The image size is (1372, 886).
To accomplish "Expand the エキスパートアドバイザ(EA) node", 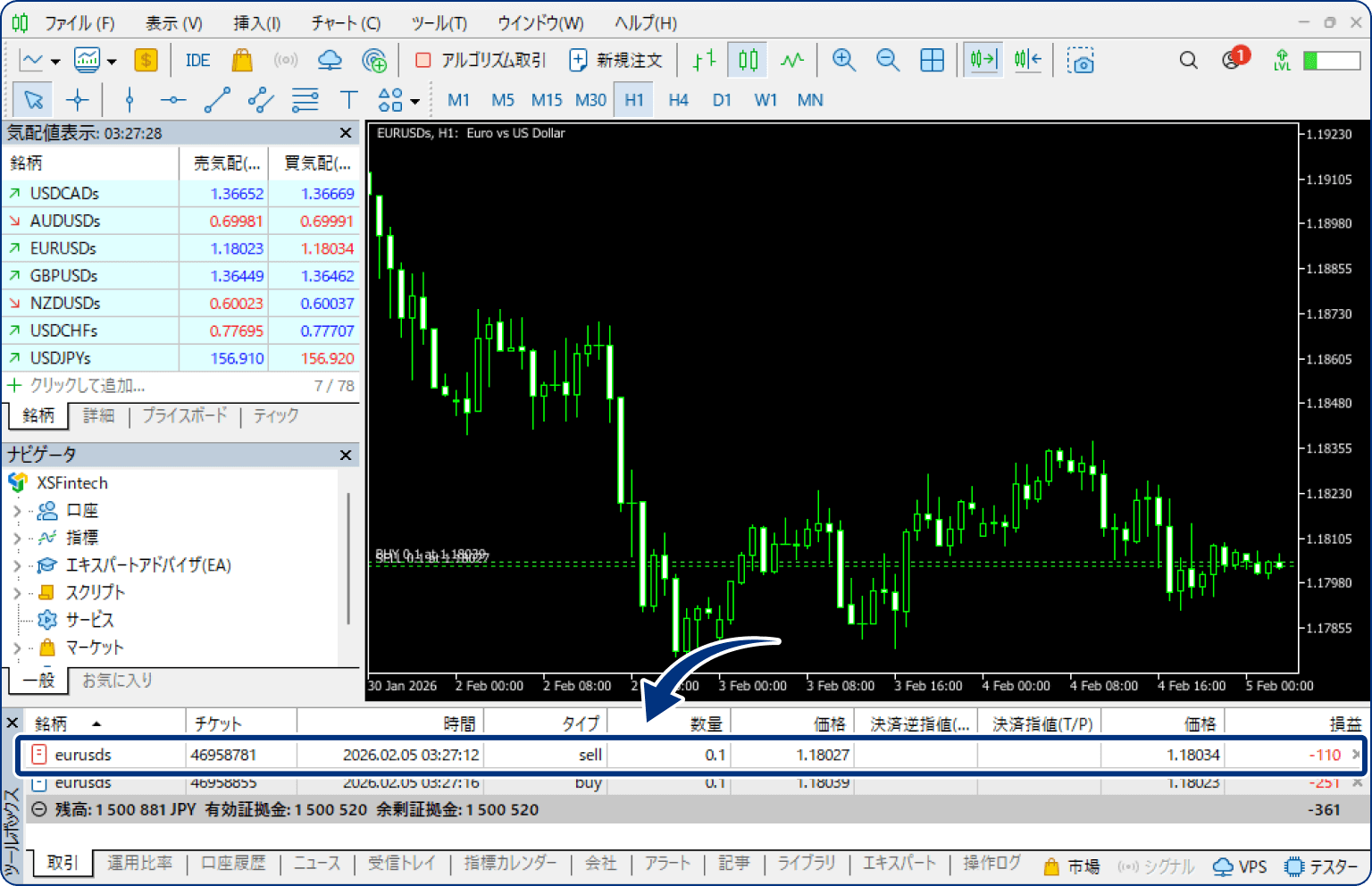I will 17,565.
